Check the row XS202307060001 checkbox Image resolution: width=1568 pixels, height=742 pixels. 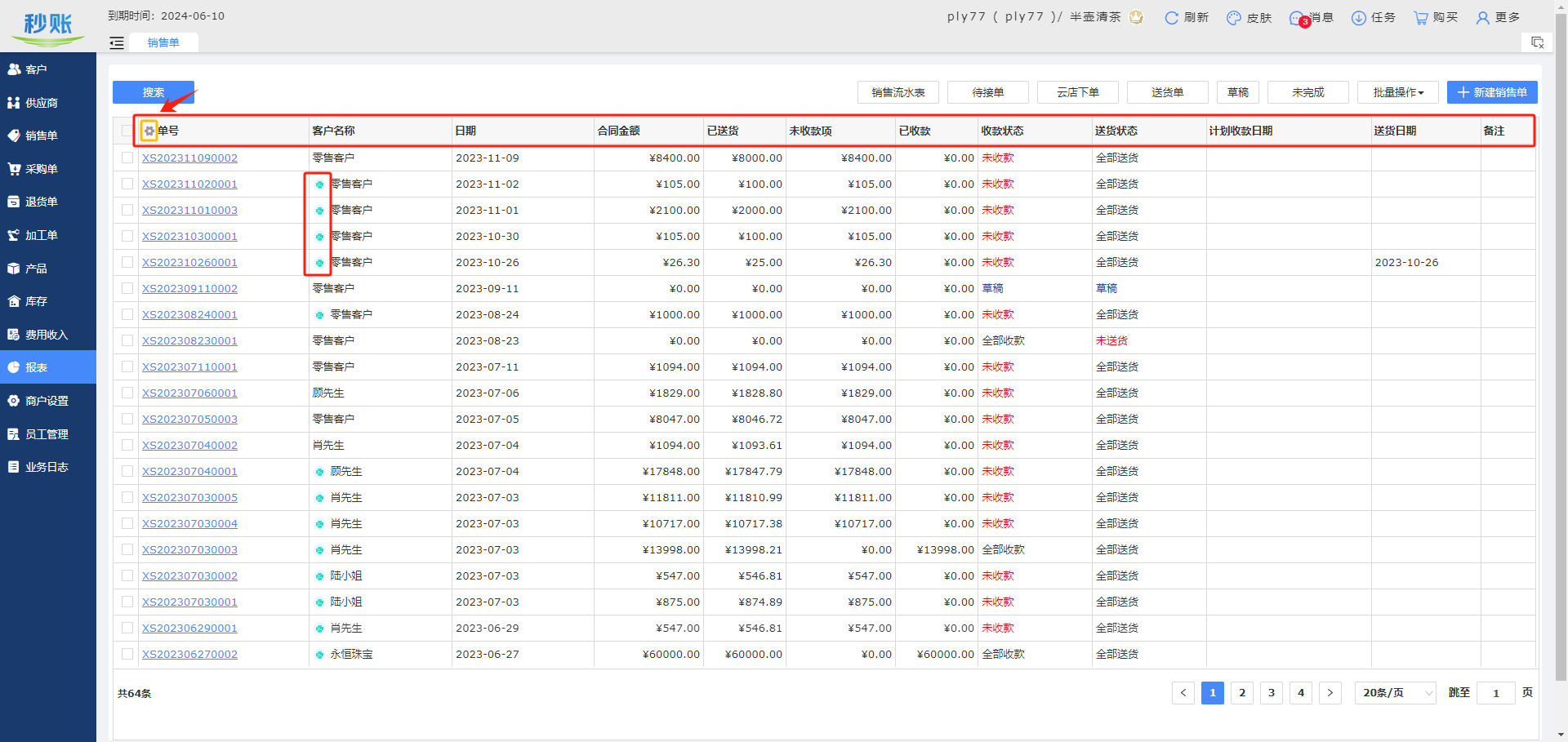point(127,393)
